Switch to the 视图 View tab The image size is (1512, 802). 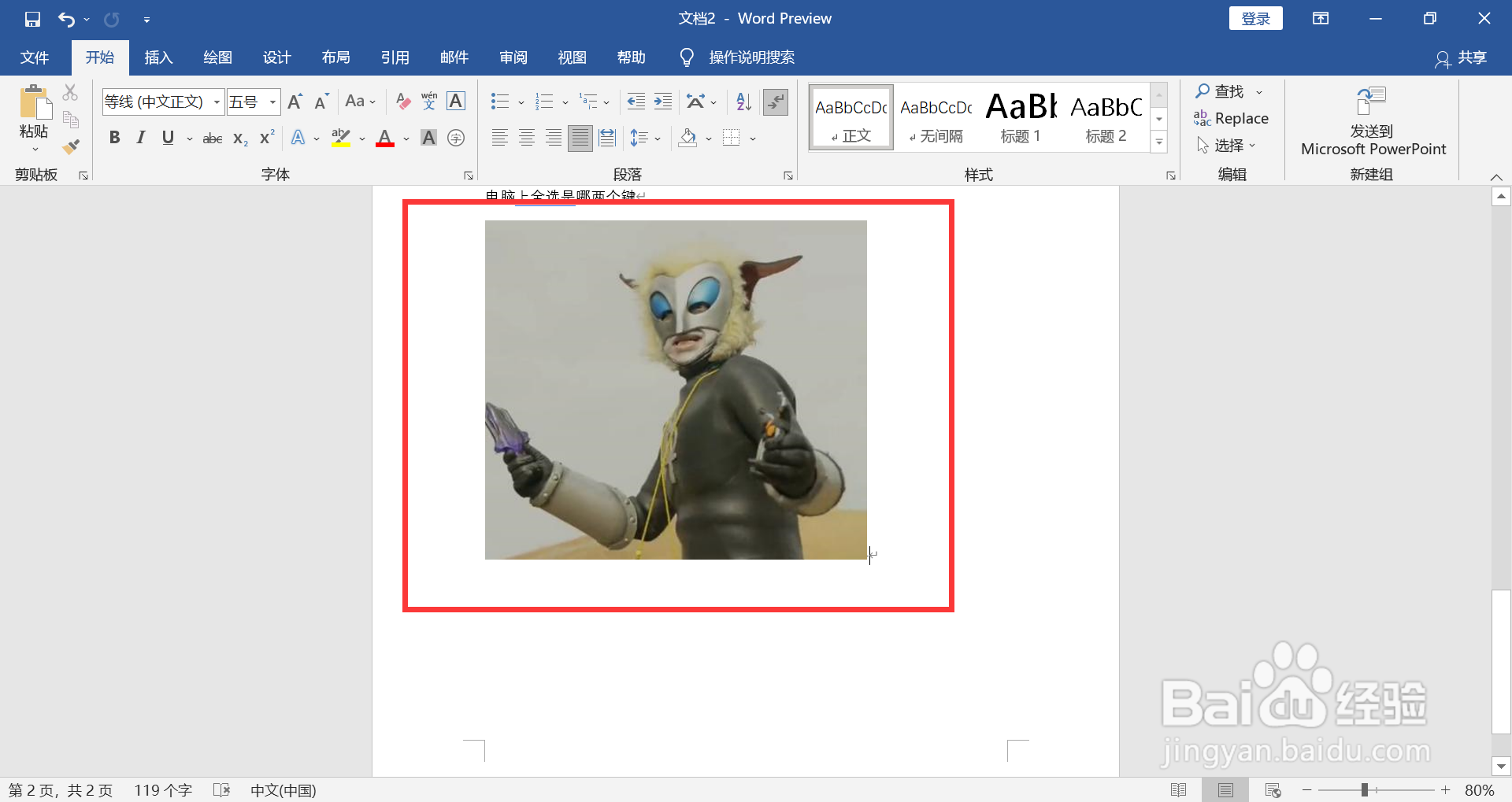572,57
